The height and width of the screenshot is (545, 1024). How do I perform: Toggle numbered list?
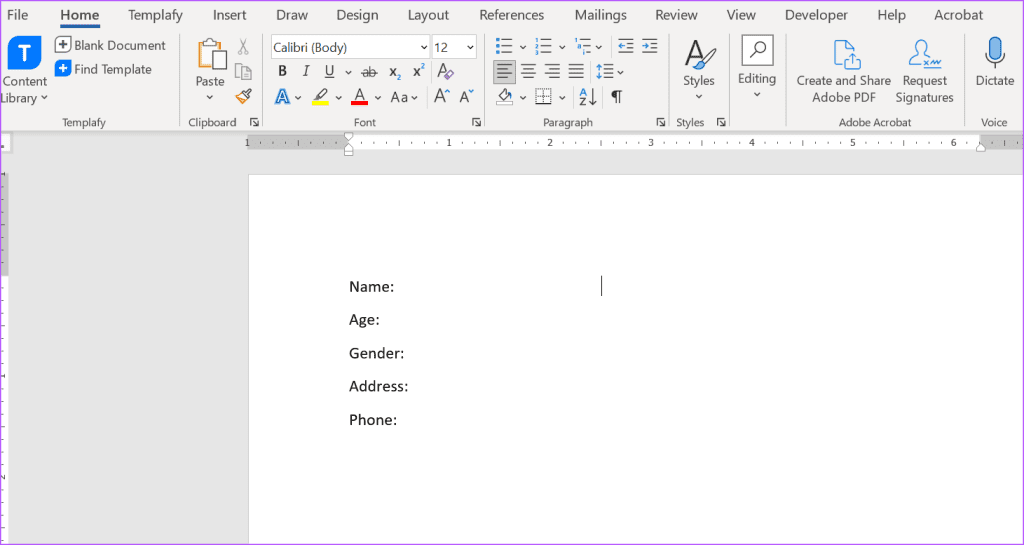(543, 46)
